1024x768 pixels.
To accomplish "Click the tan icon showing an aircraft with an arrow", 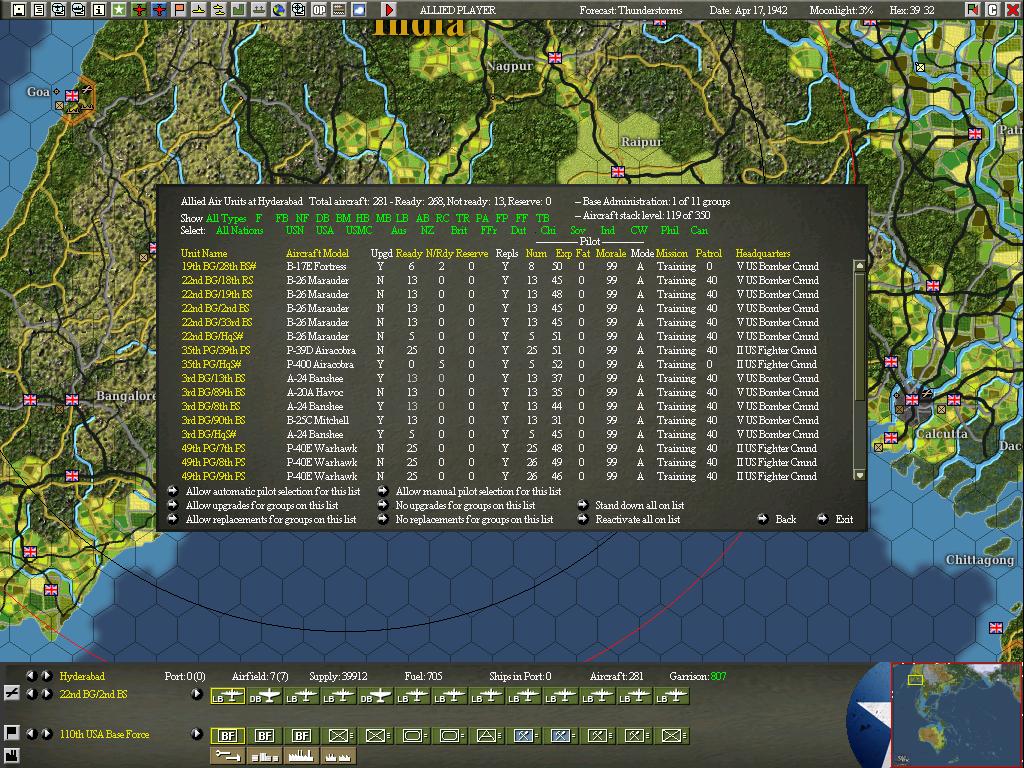I will pyautogui.click(x=227, y=756).
